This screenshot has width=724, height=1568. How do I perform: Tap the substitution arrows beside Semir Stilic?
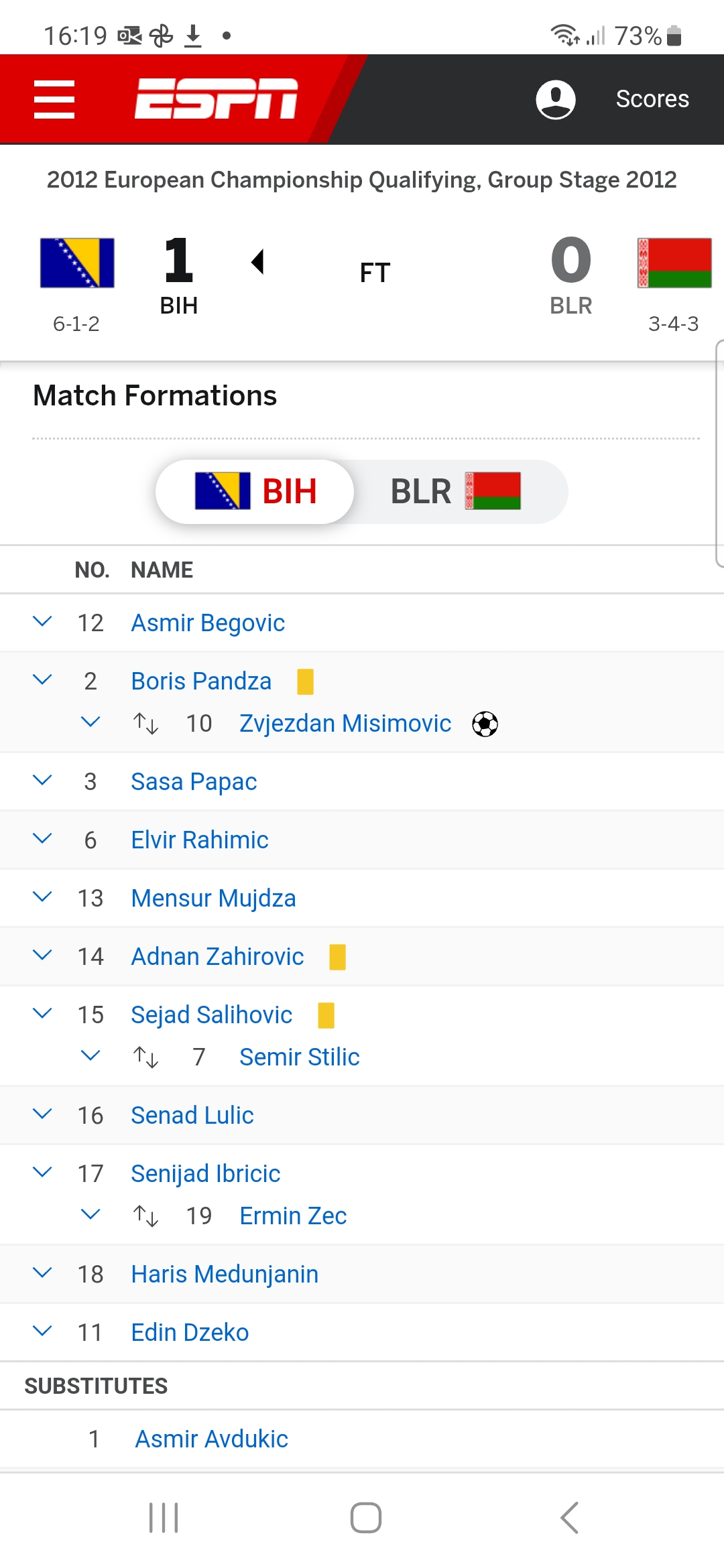pyautogui.click(x=145, y=1057)
